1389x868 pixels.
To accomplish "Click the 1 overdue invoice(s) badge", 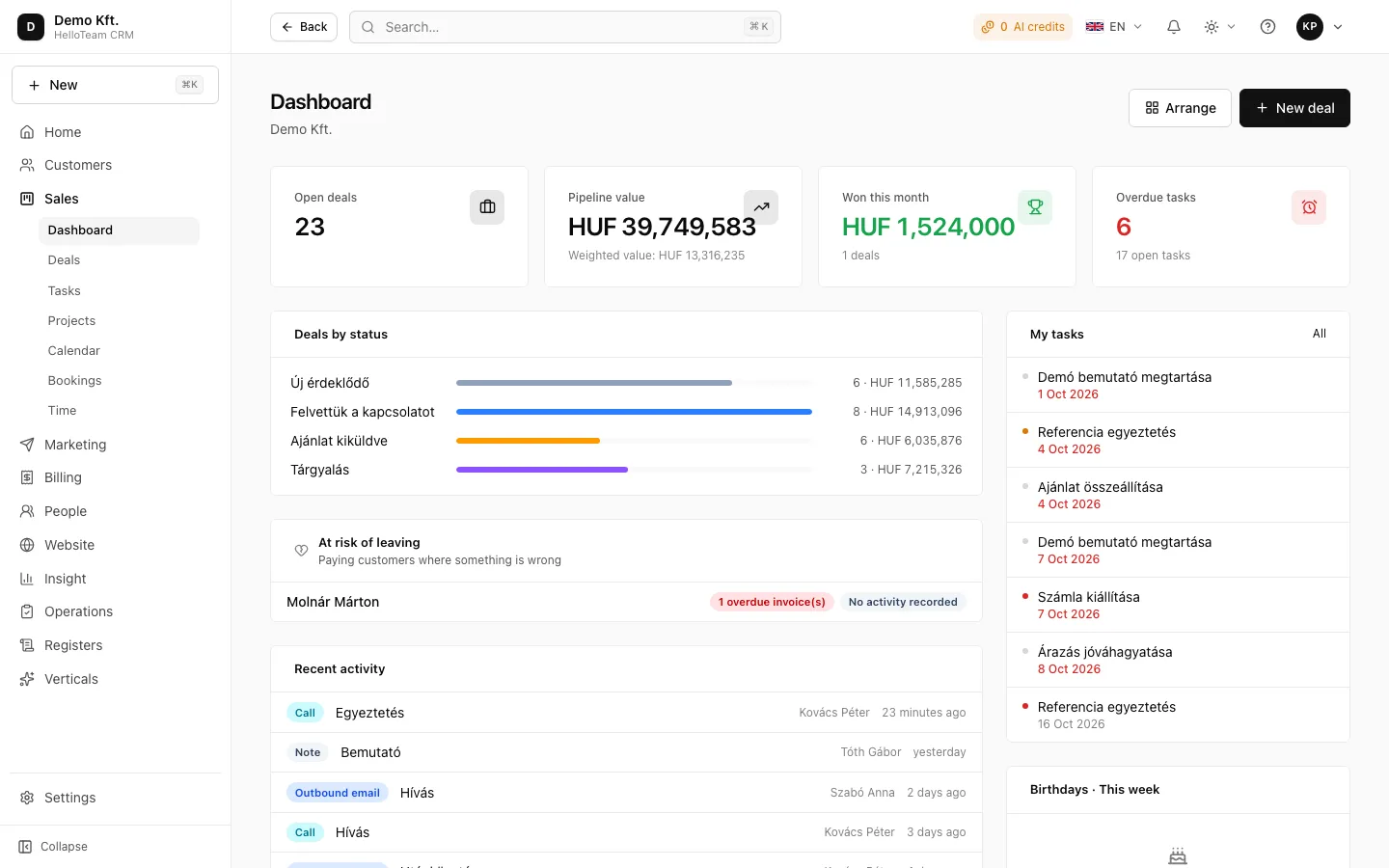I will click(772, 602).
